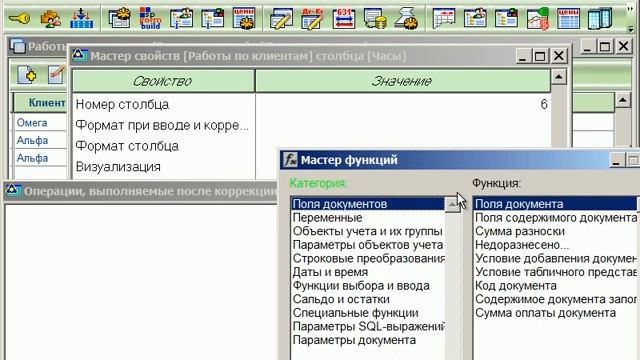The width and height of the screenshot is (640, 360).
Task: Select function 'Сумма оплаты документа'
Action: [x=556, y=313]
